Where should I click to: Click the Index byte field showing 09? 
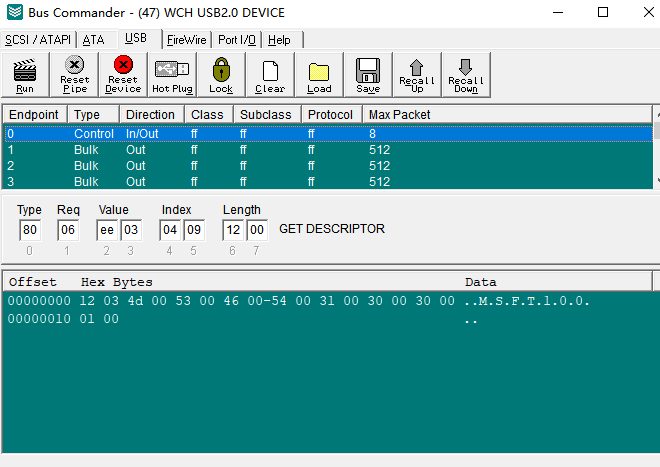pyautogui.click(x=194, y=230)
